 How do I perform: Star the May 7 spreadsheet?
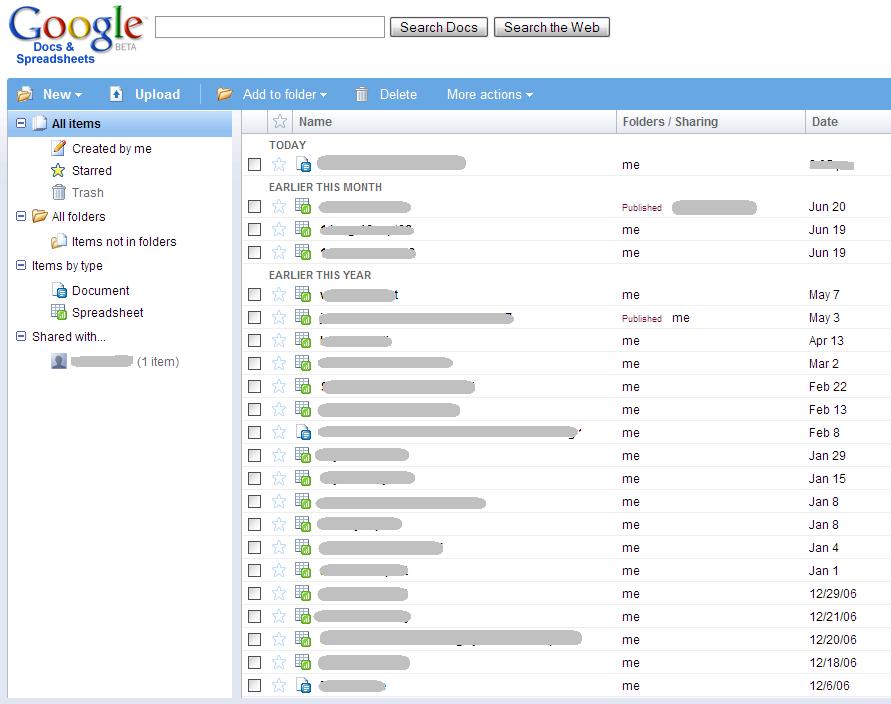[x=279, y=294]
